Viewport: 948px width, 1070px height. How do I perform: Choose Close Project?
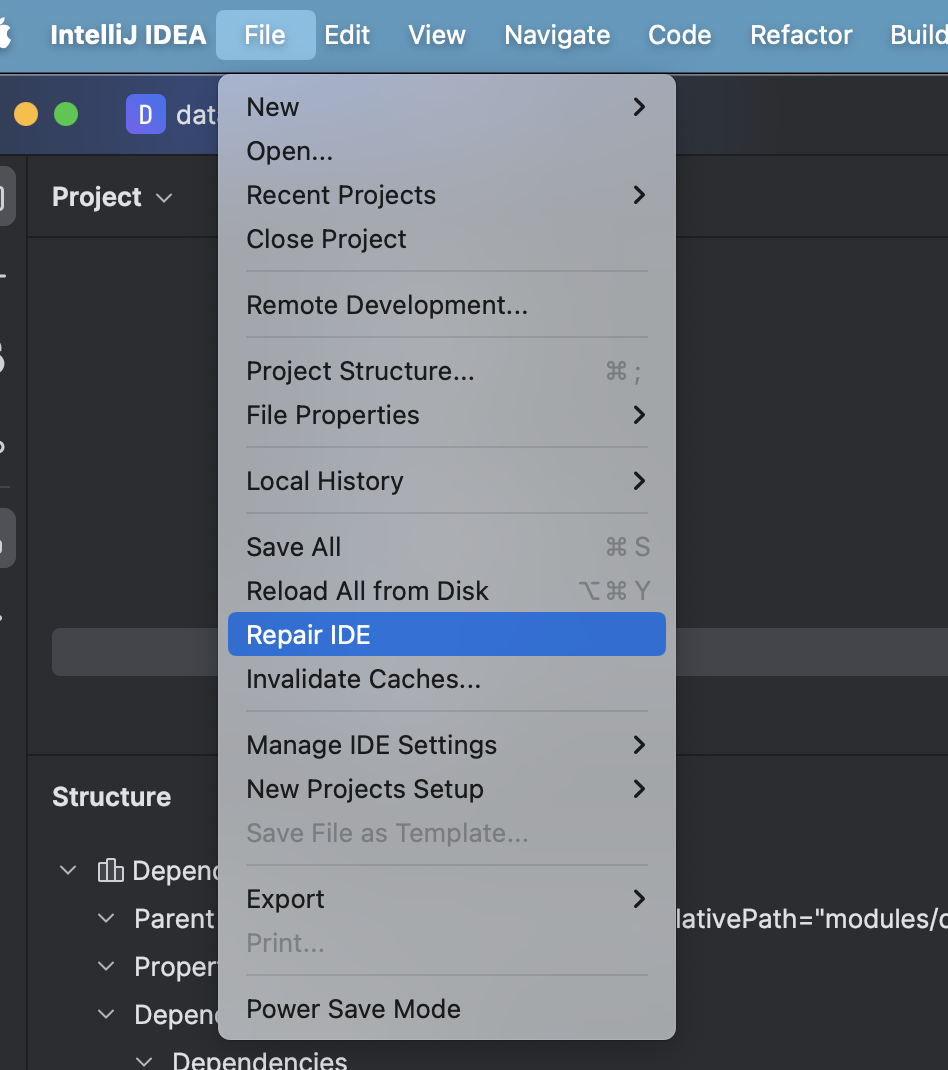[x=326, y=239]
